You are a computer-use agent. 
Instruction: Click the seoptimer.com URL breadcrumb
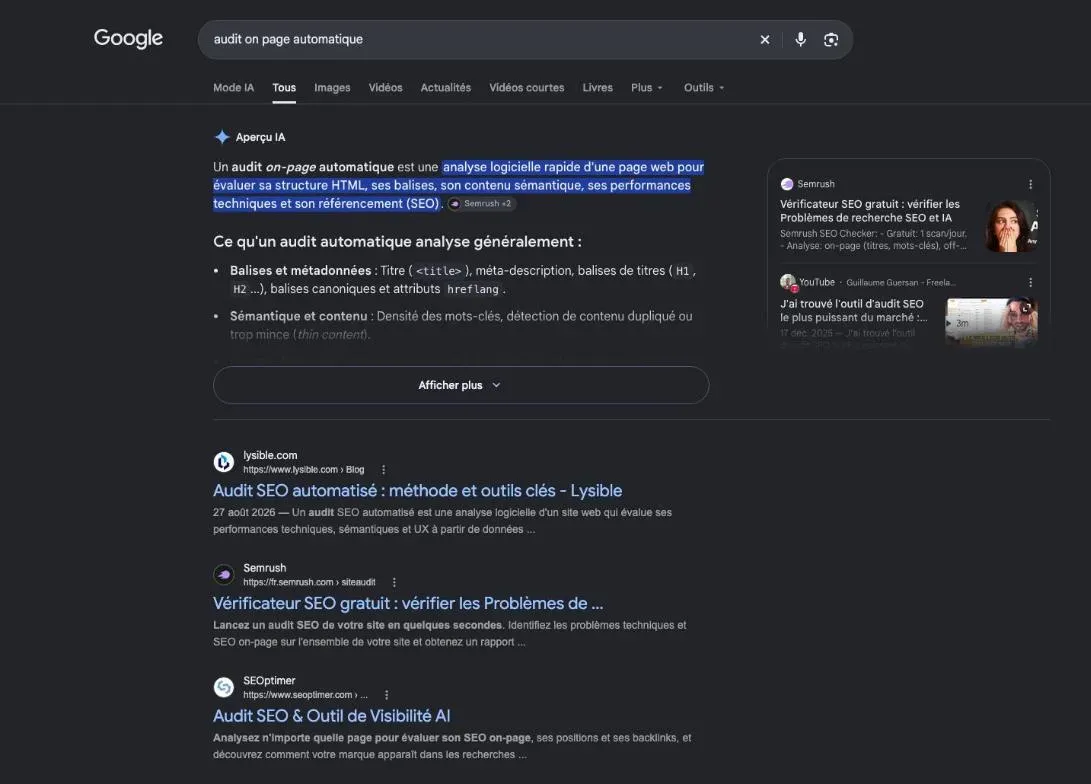pos(305,695)
